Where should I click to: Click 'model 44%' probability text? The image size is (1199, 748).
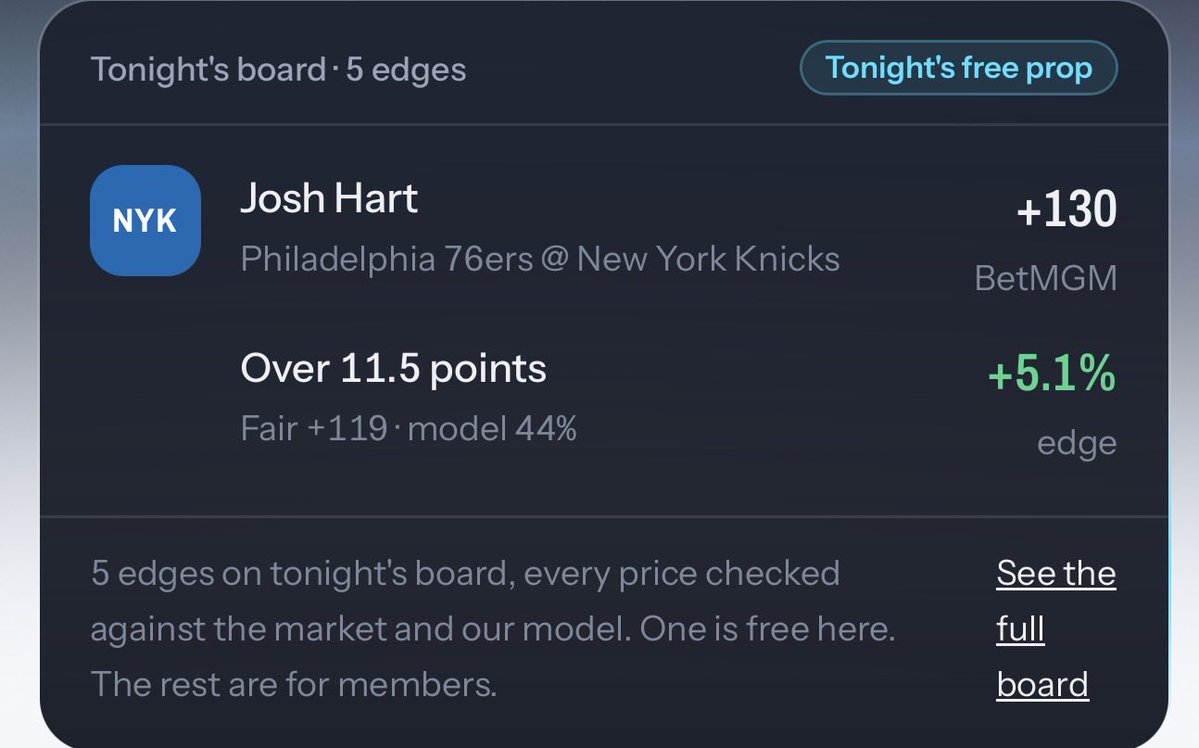tap(492, 428)
